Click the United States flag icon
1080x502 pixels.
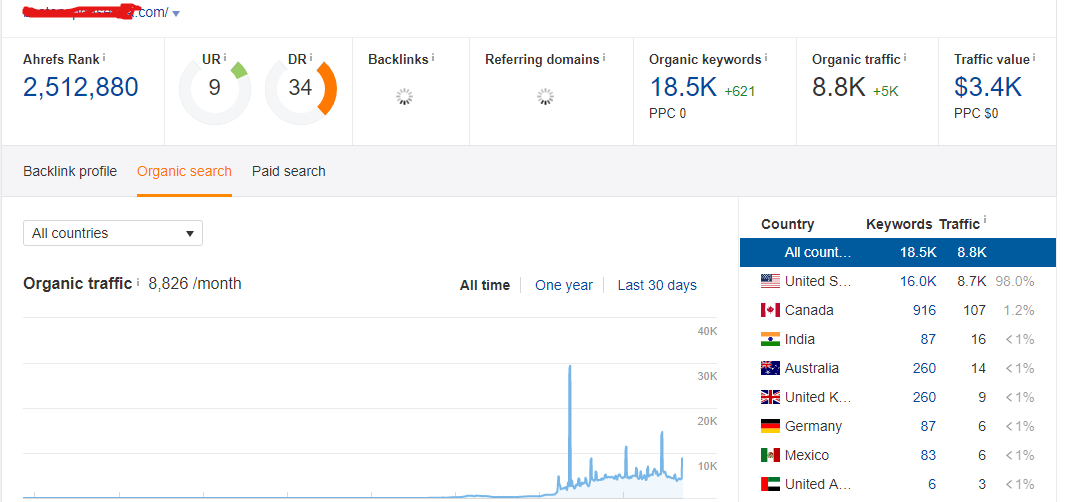coord(770,281)
